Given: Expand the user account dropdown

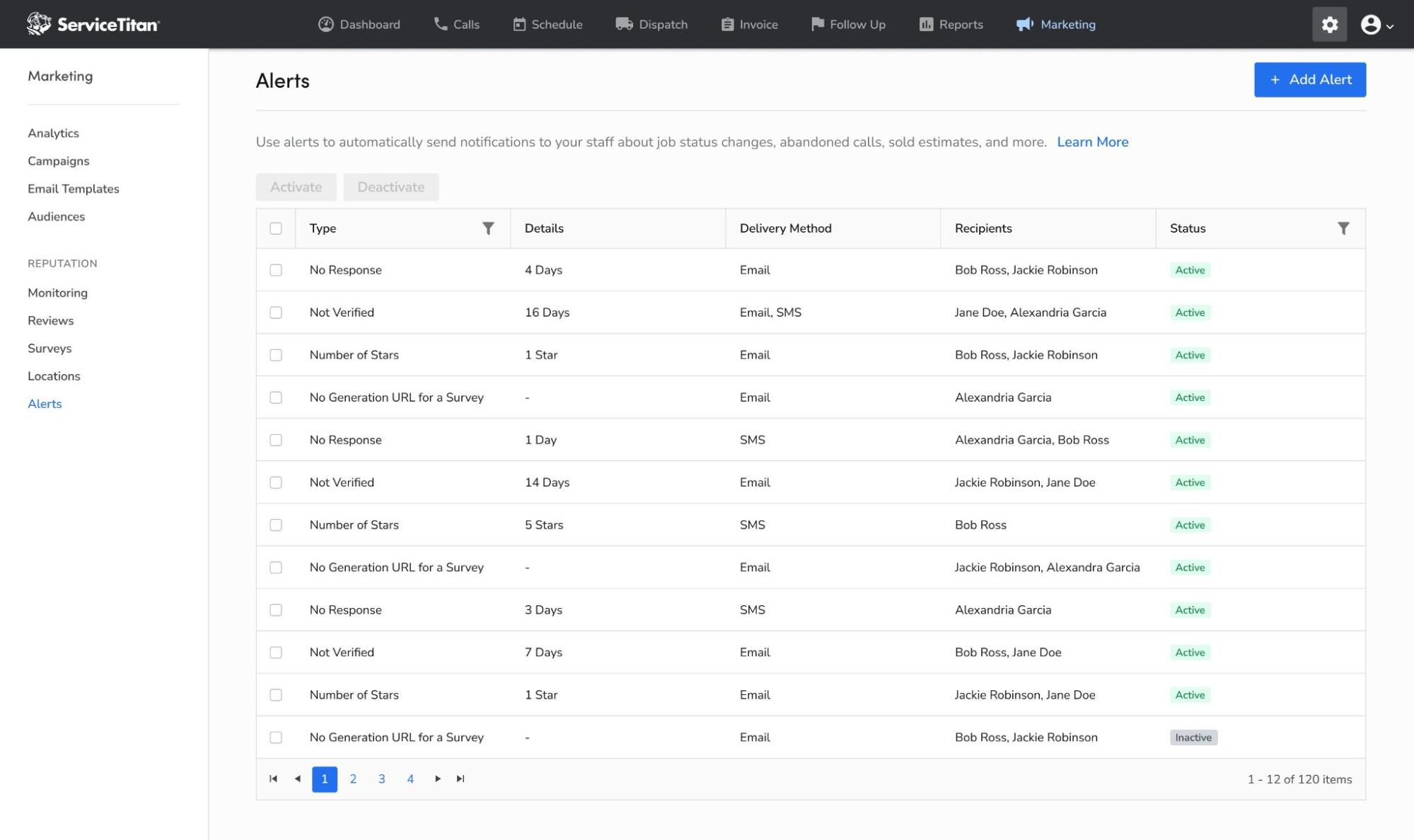Looking at the screenshot, I should pos(1377,25).
